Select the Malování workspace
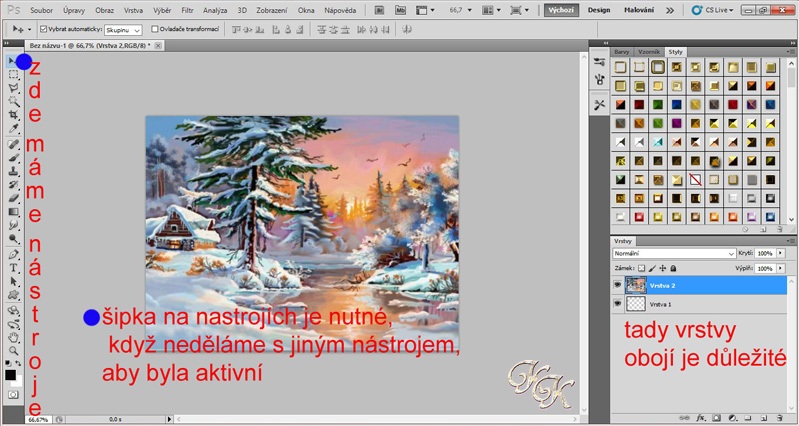 (x=639, y=10)
